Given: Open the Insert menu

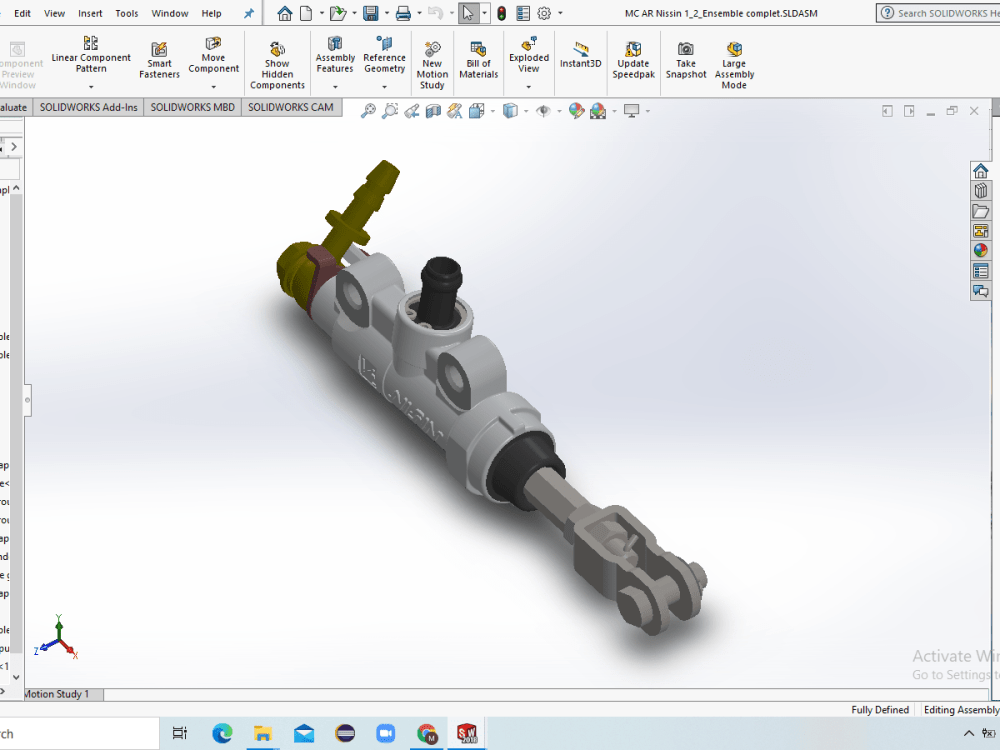Looking at the screenshot, I should pos(90,13).
